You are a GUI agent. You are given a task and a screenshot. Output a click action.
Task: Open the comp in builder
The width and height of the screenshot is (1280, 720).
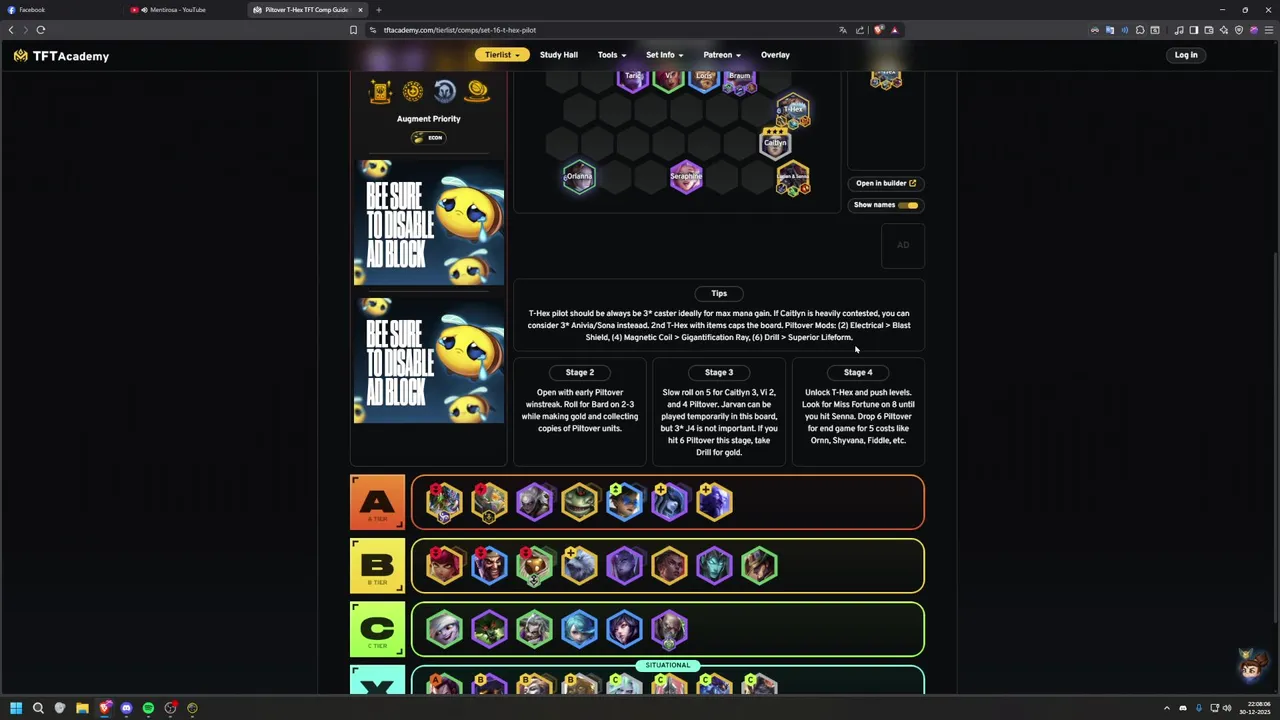[x=886, y=183]
